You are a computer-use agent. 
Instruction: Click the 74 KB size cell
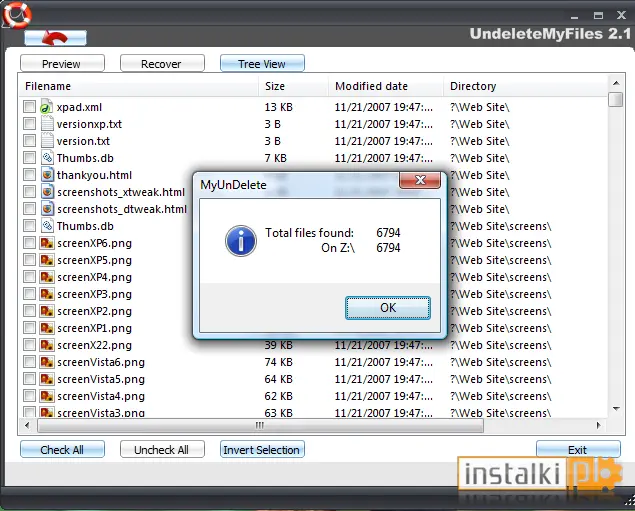(x=279, y=362)
